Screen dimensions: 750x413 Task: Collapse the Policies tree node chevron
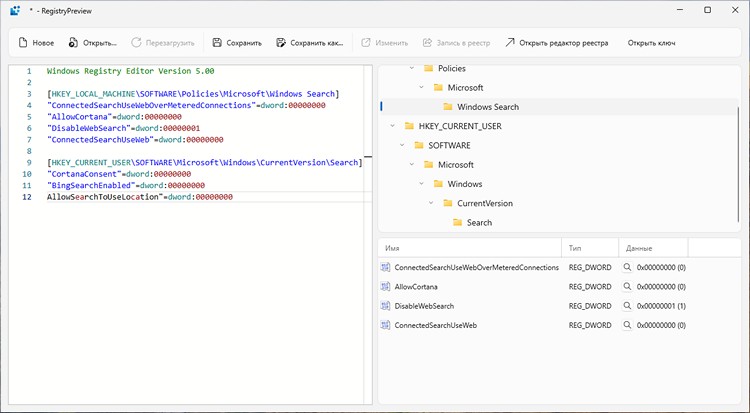(x=412, y=68)
